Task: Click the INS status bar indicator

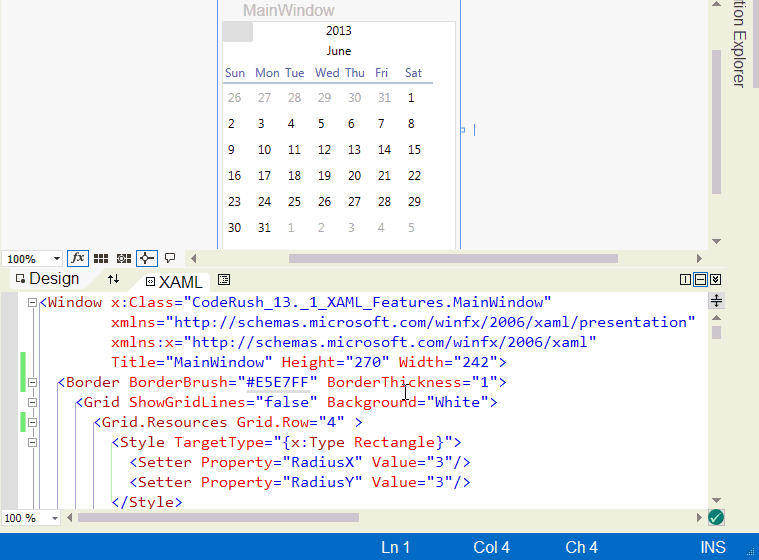Action: pos(713,547)
